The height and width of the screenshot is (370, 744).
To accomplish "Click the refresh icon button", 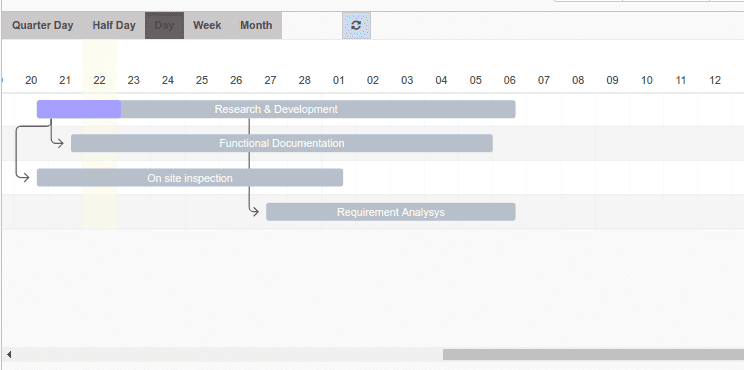I will [356, 26].
